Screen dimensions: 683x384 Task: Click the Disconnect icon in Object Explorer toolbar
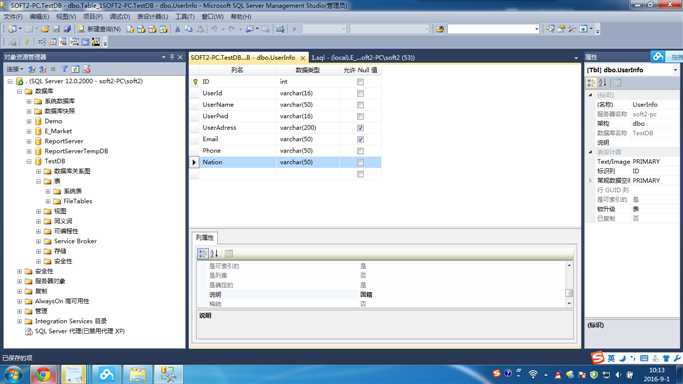[43, 69]
